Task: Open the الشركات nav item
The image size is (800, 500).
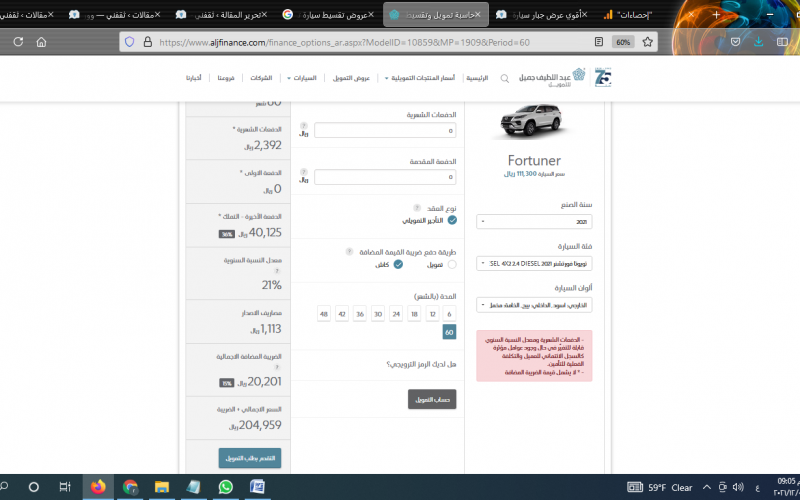Action: pyautogui.click(x=261, y=78)
